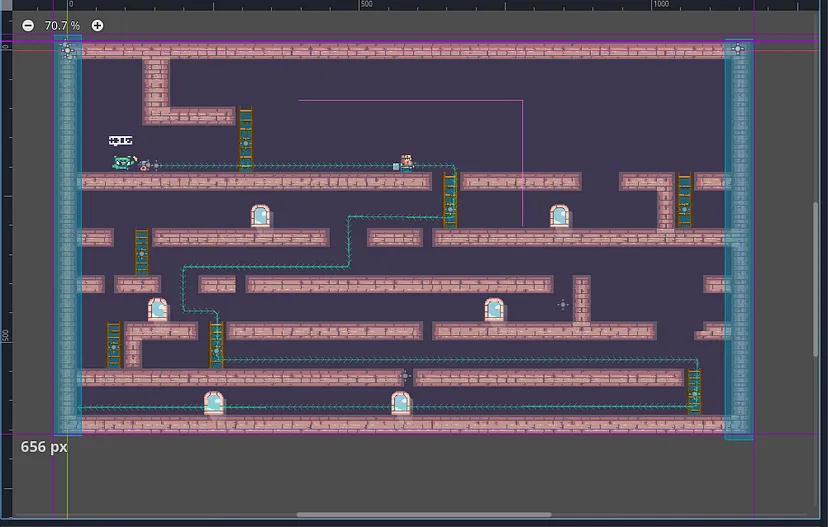Screen dimensions: 828x527
Task: Click the zoom out minus button
Action: coord(28,25)
